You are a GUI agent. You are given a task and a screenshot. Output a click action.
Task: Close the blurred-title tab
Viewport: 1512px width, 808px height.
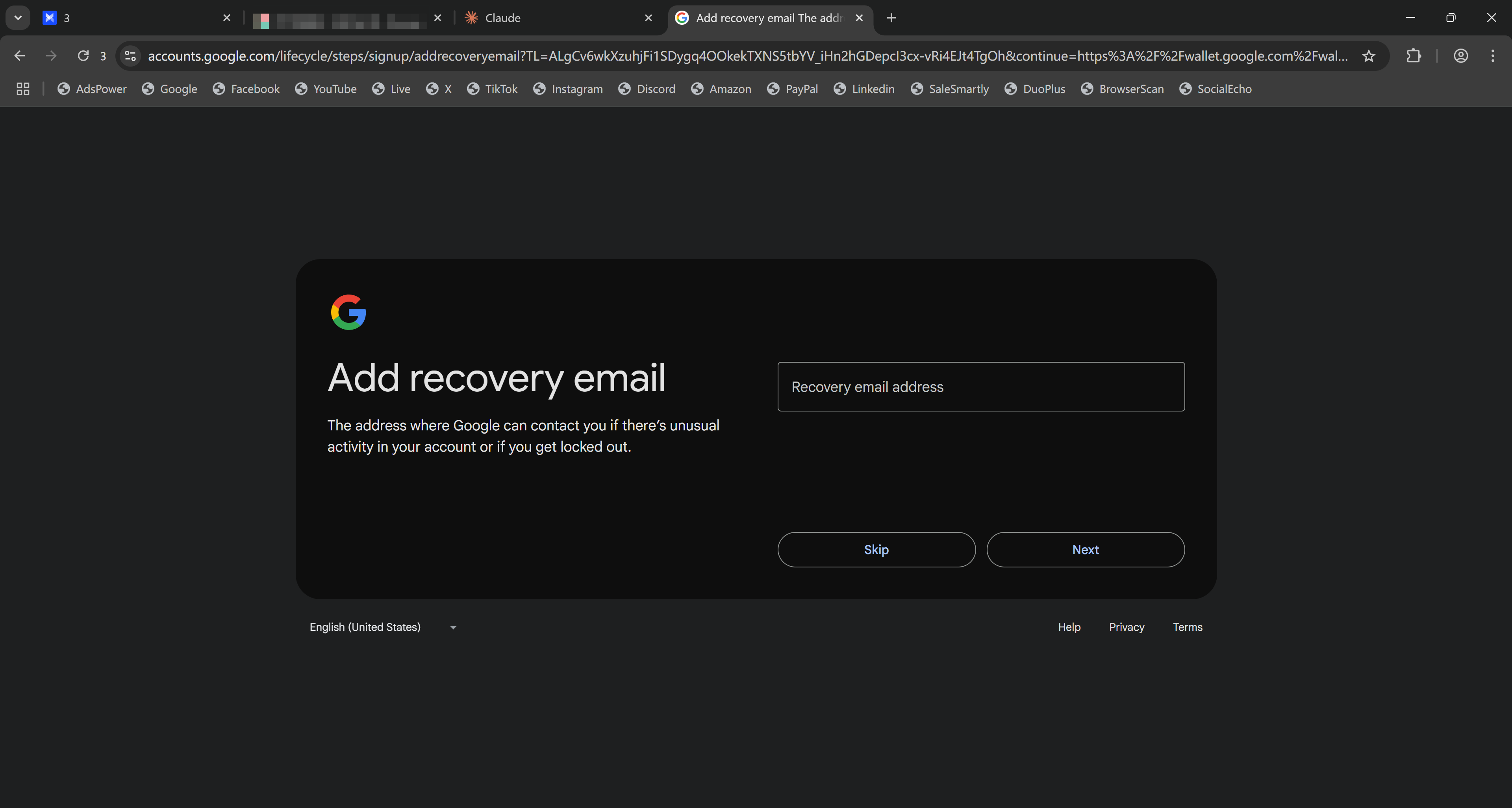click(x=437, y=18)
